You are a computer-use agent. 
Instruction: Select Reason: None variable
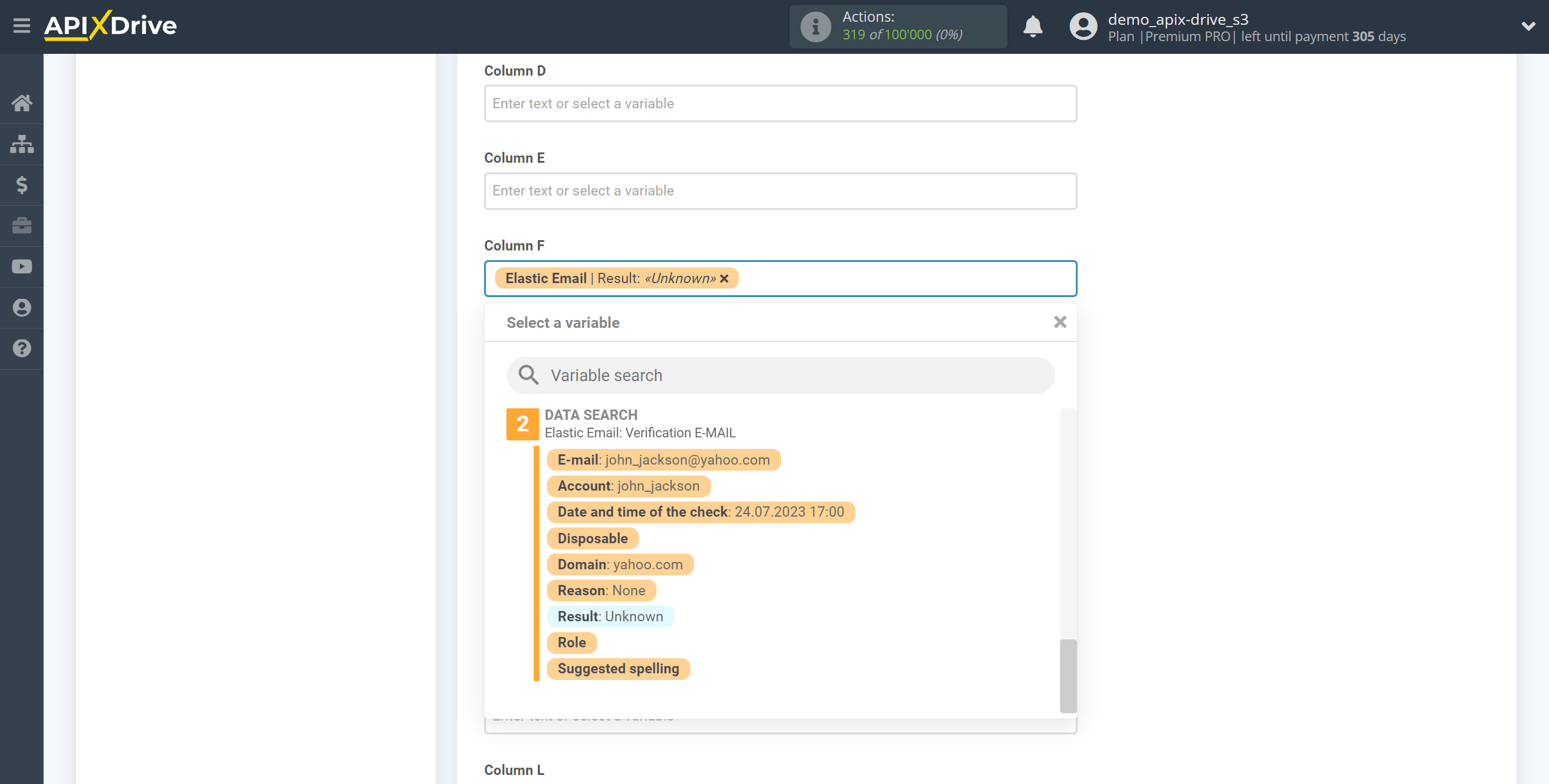pos(601,590)
